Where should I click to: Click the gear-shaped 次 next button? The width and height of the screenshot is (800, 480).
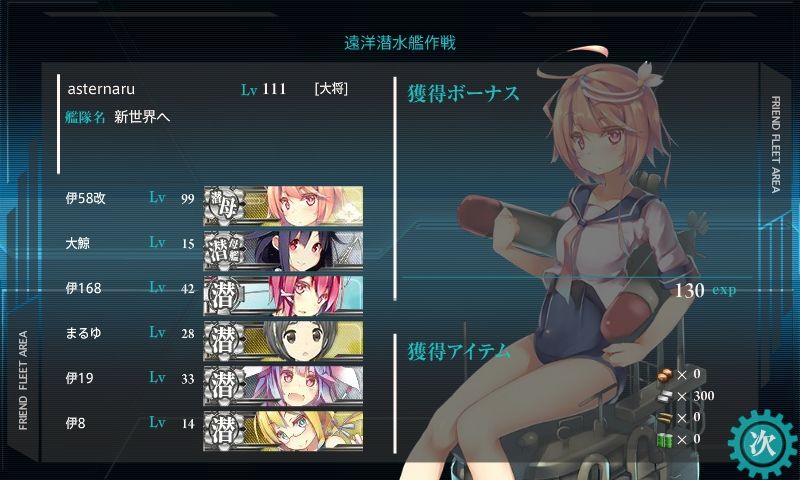(x=762, y=443)
